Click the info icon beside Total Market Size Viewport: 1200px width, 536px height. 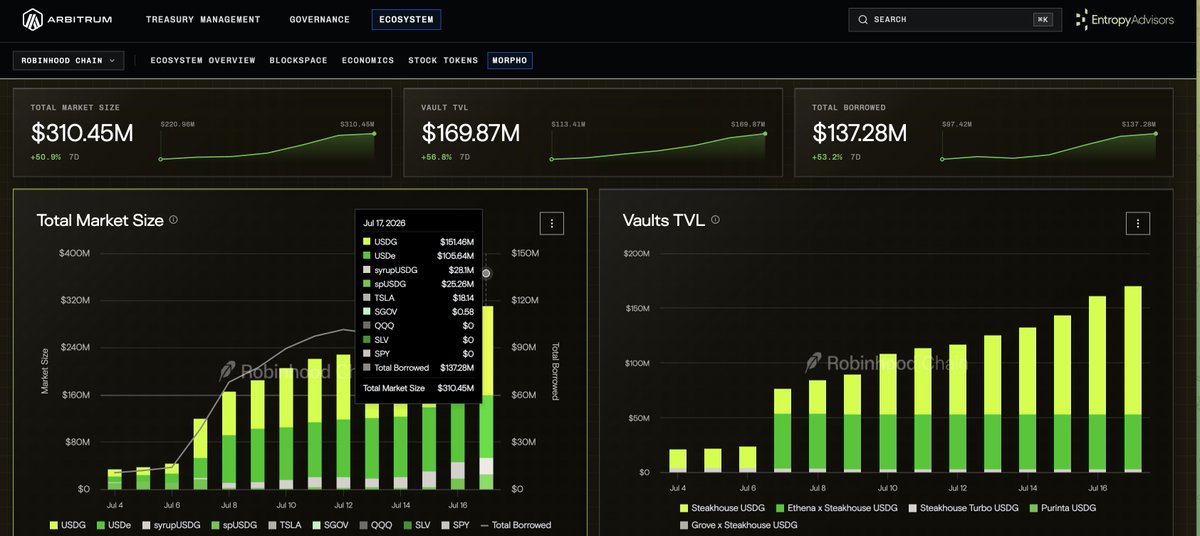point(174,220)
